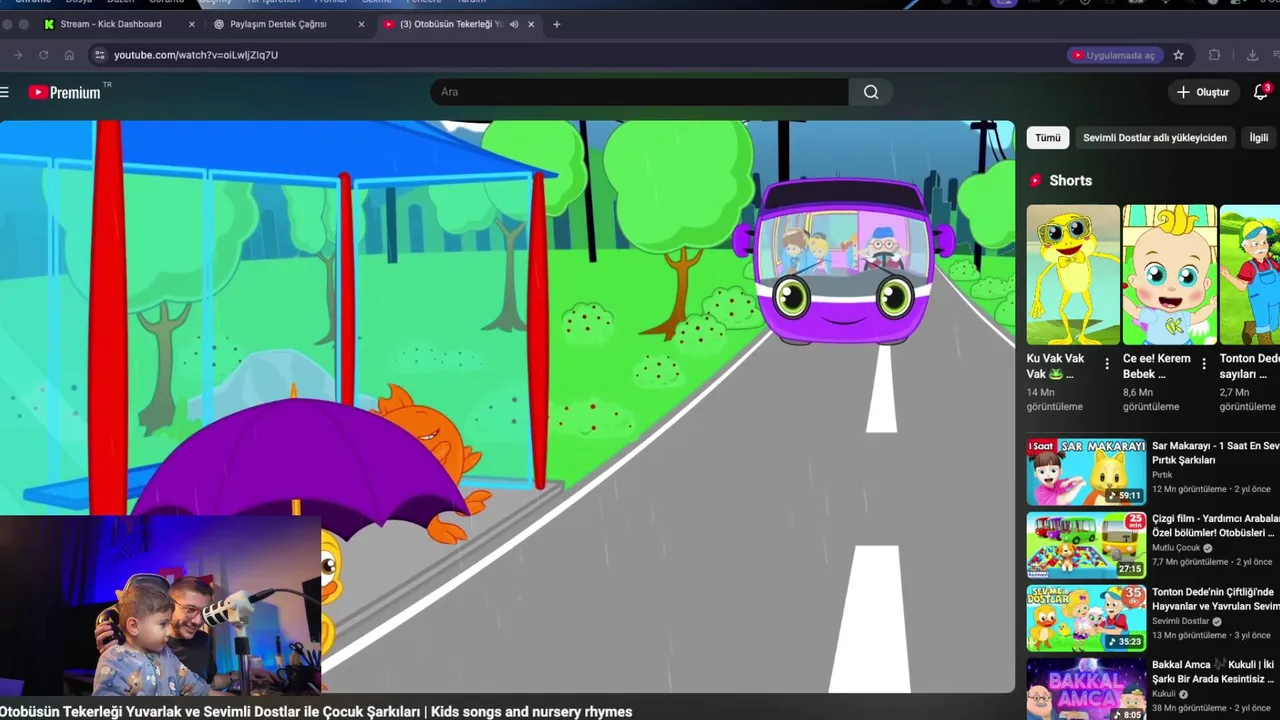Open the home page via the home icon

(69, 55)
